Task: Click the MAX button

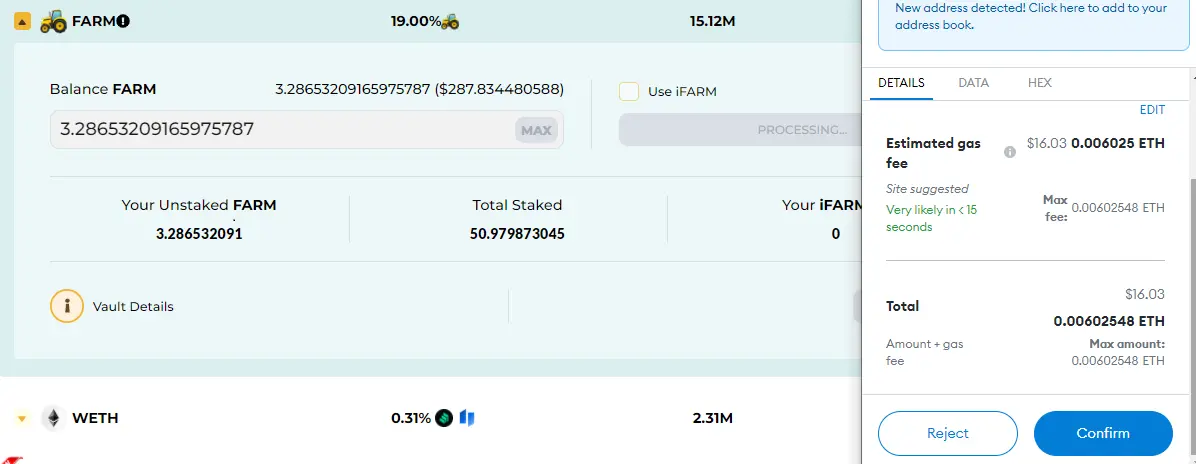Action: pyautogui.click(x=536, y=130)
